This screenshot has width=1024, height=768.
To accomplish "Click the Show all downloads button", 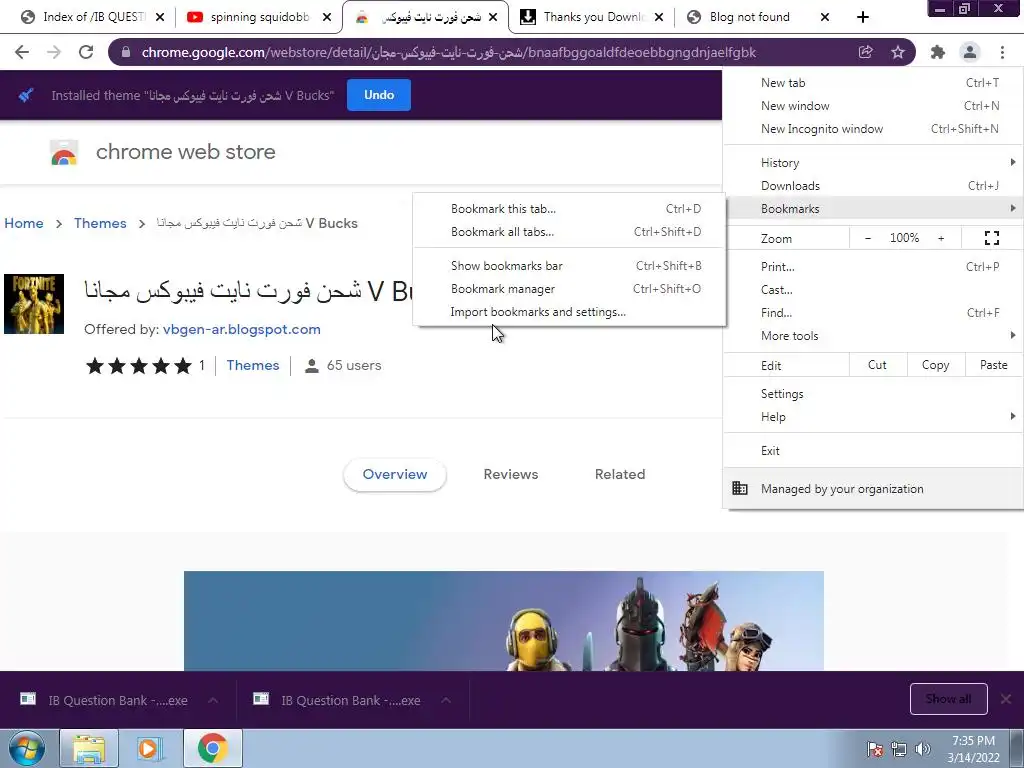I will coord(948,699).
